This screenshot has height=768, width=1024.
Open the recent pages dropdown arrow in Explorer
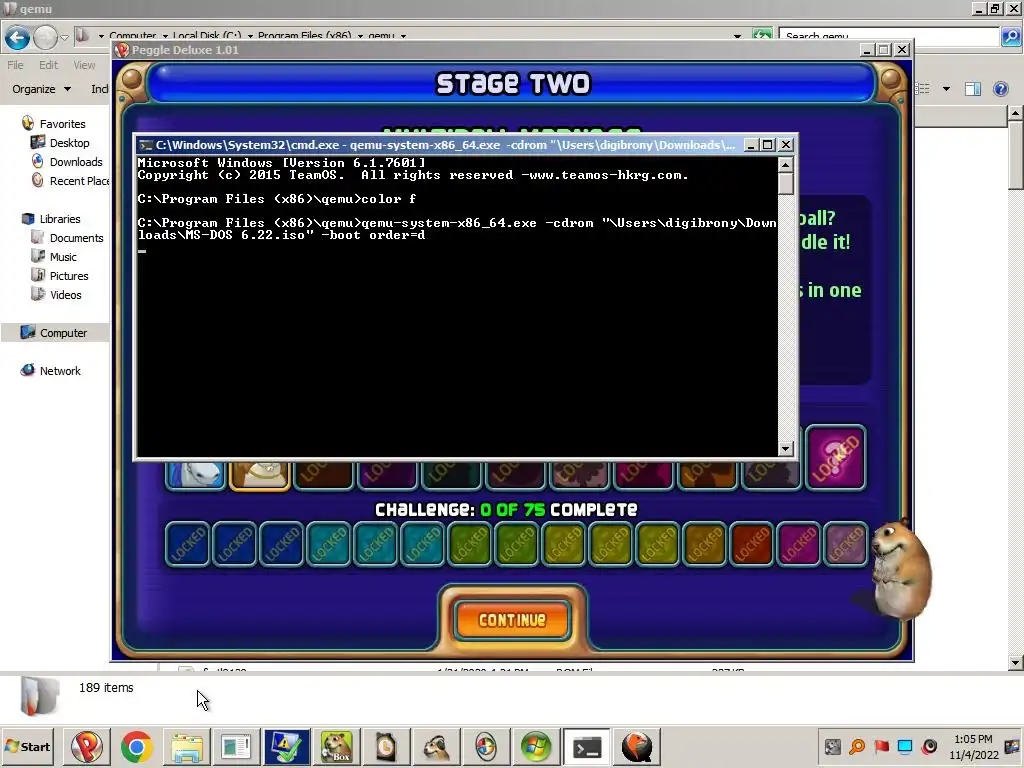click(64, 37)
